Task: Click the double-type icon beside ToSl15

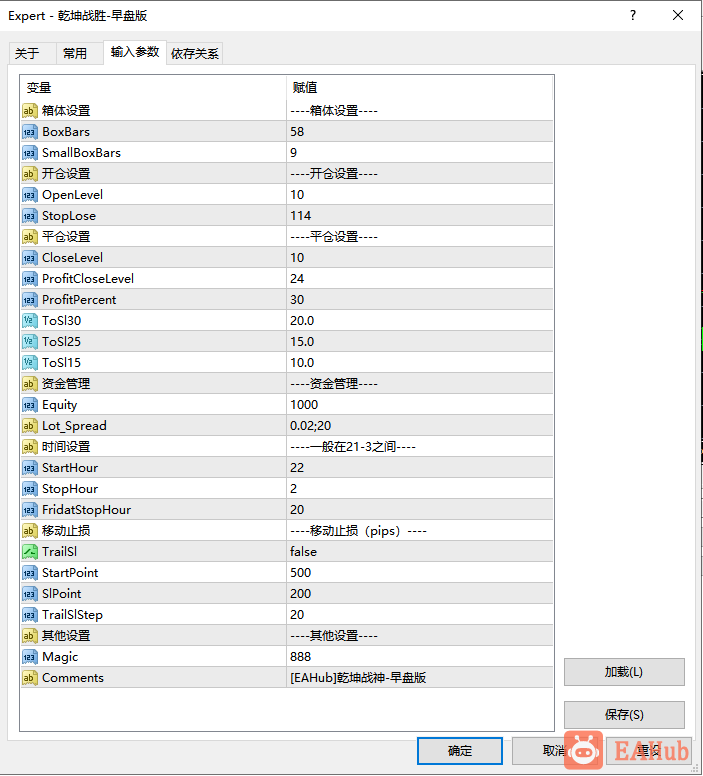Action: tap(30, 363)
